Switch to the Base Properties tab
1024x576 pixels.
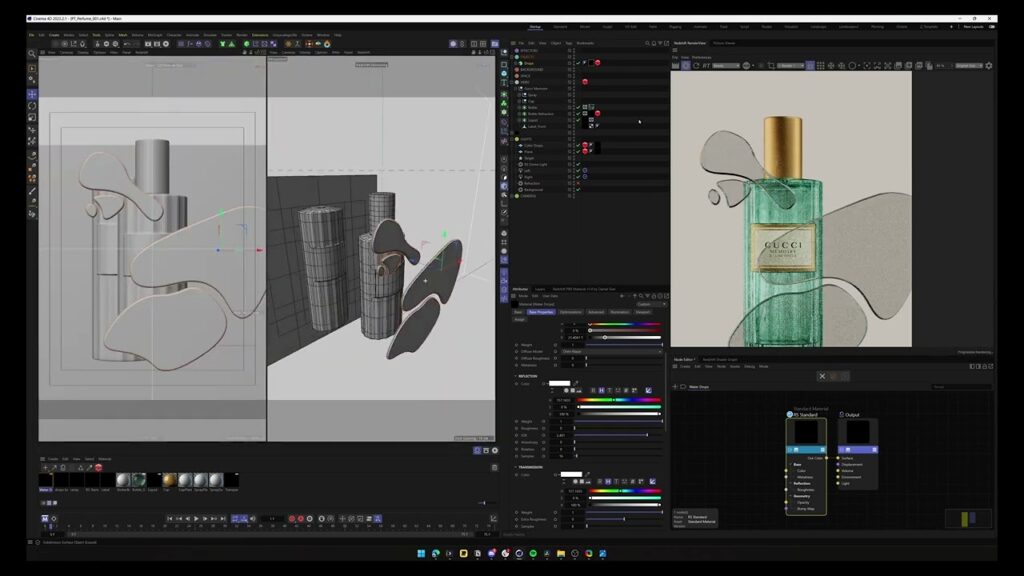click(541, 312)
